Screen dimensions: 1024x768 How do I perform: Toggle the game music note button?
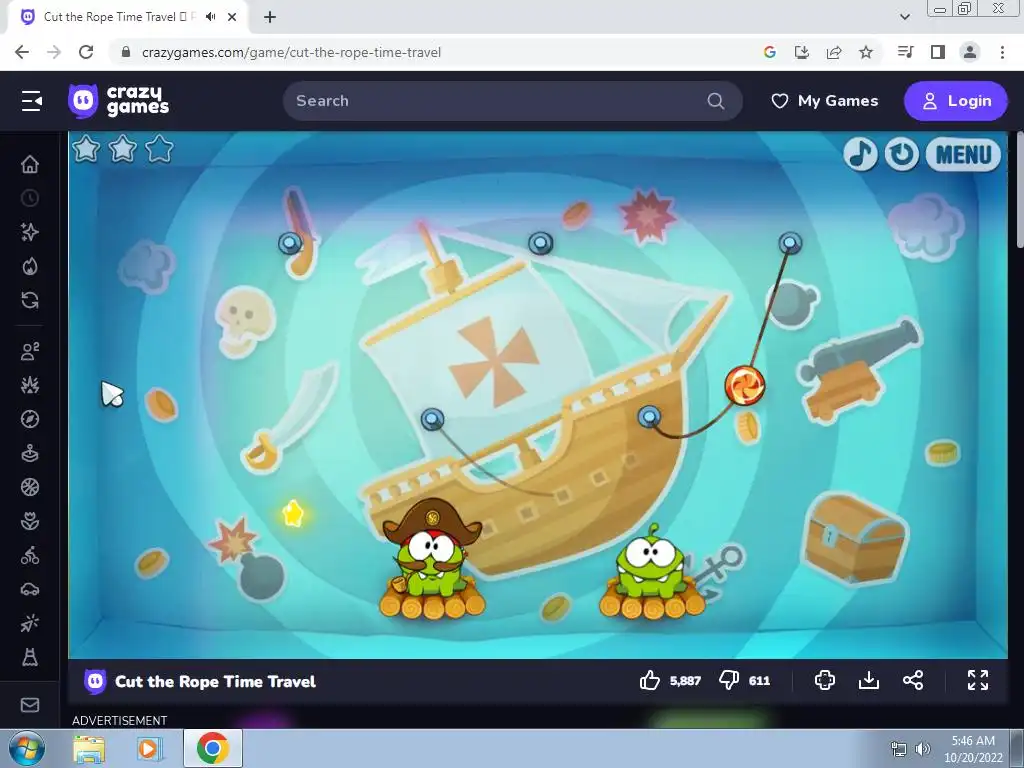[860, 154]
